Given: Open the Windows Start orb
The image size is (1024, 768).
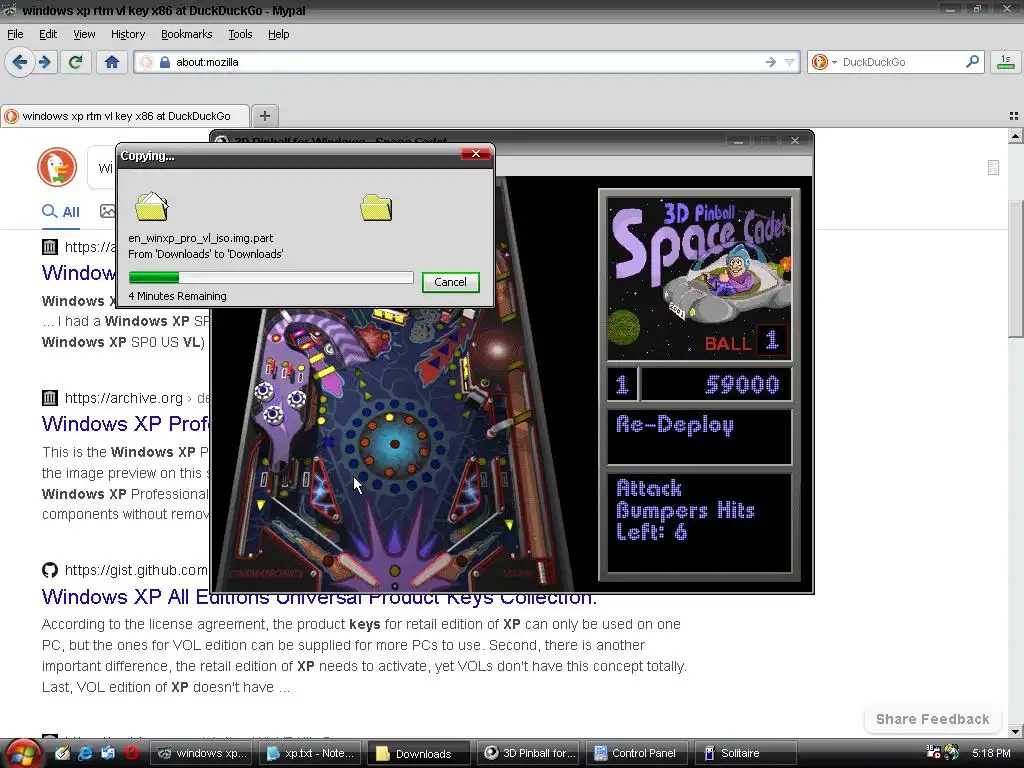Looking at the screenshot, I should 22,754.
